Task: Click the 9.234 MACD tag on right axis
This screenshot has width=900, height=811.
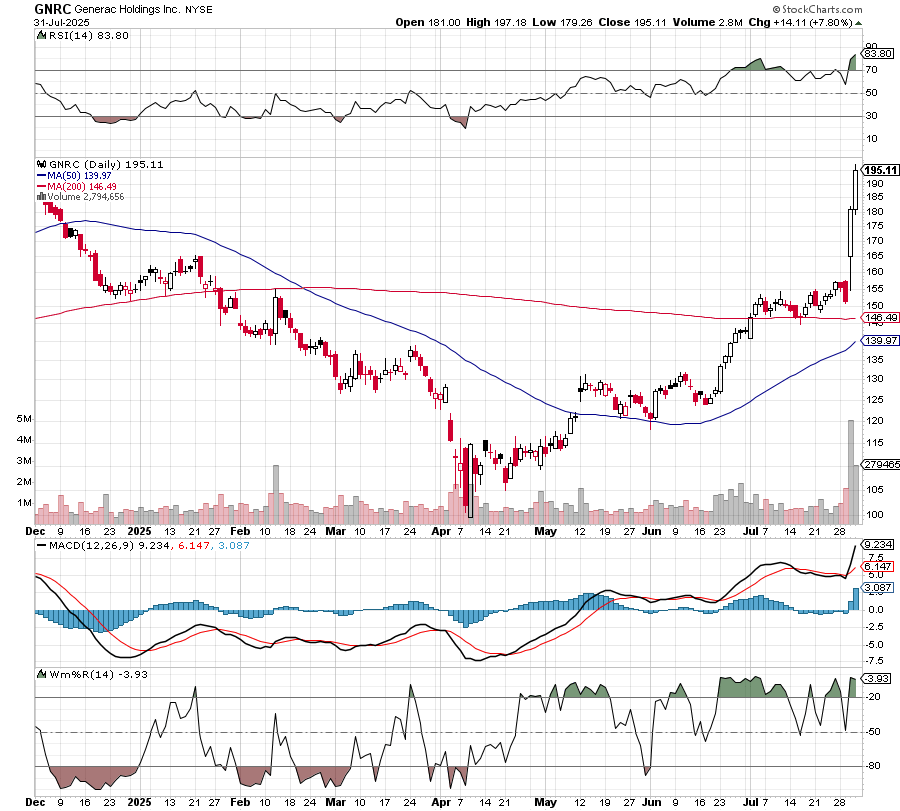Action: (878, 544)
